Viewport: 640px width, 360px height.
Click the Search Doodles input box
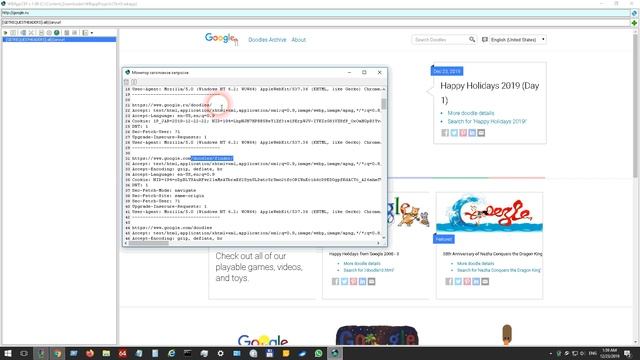(440, 40)
